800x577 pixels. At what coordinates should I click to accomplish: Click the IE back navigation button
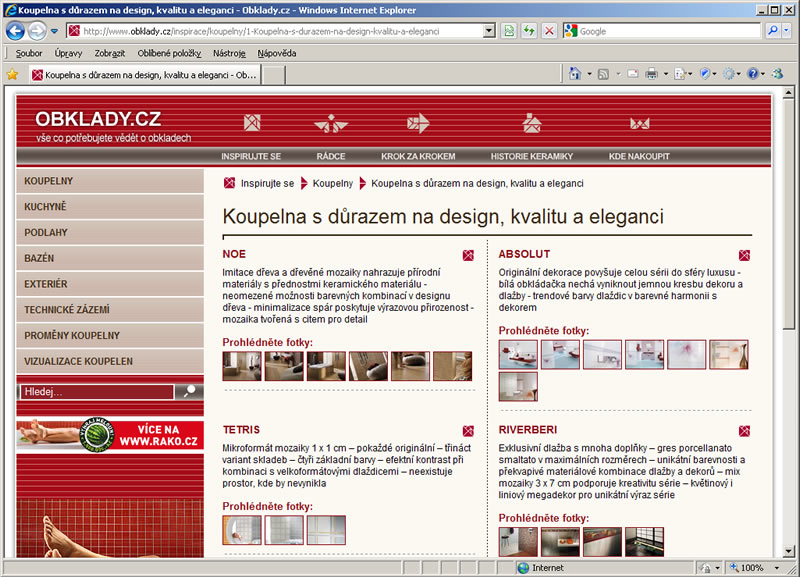[x=16, y=31]
